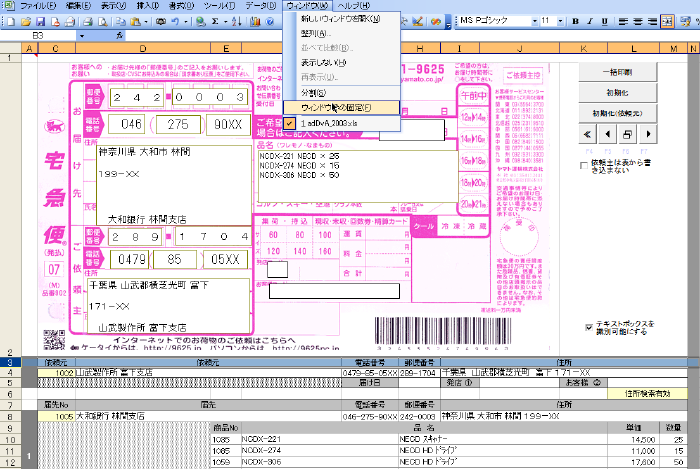Image resolution: width=700 pixels, height=469 pixels.
Task: Click the Sort ascending icon
Action: click(x=237, y=21)
